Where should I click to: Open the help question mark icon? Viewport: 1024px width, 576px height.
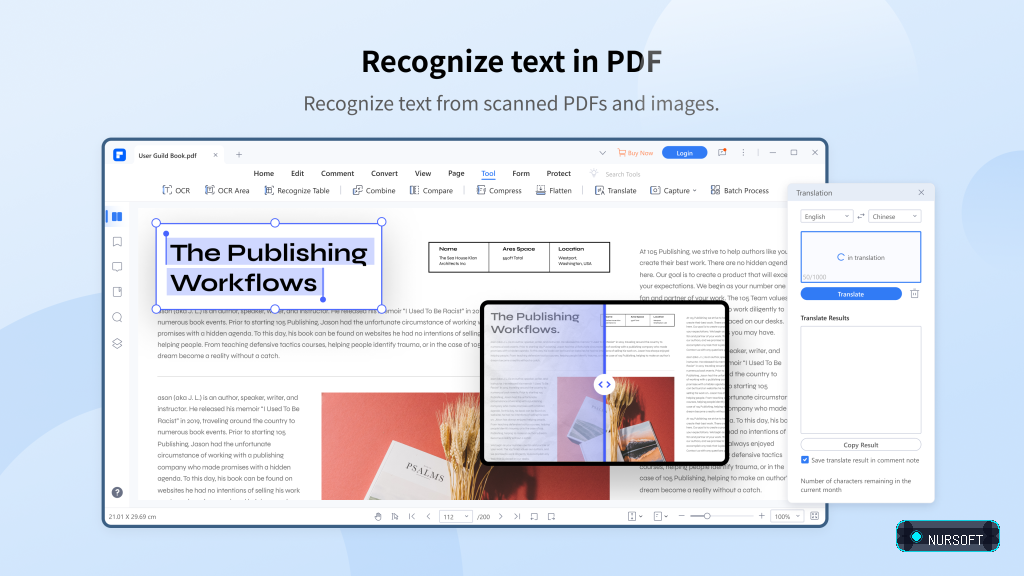coord(117,492)
